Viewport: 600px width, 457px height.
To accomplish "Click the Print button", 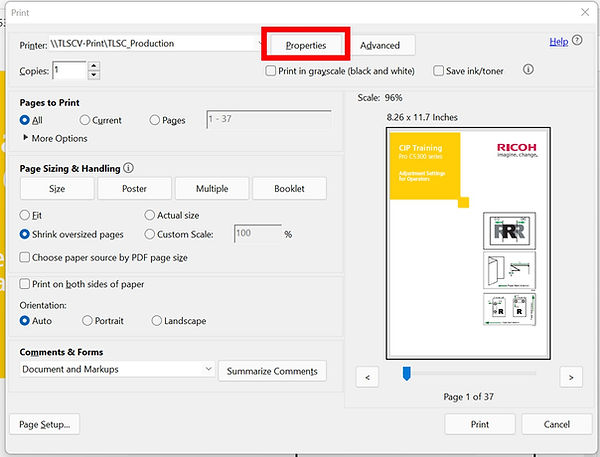I will coord(480,424).
